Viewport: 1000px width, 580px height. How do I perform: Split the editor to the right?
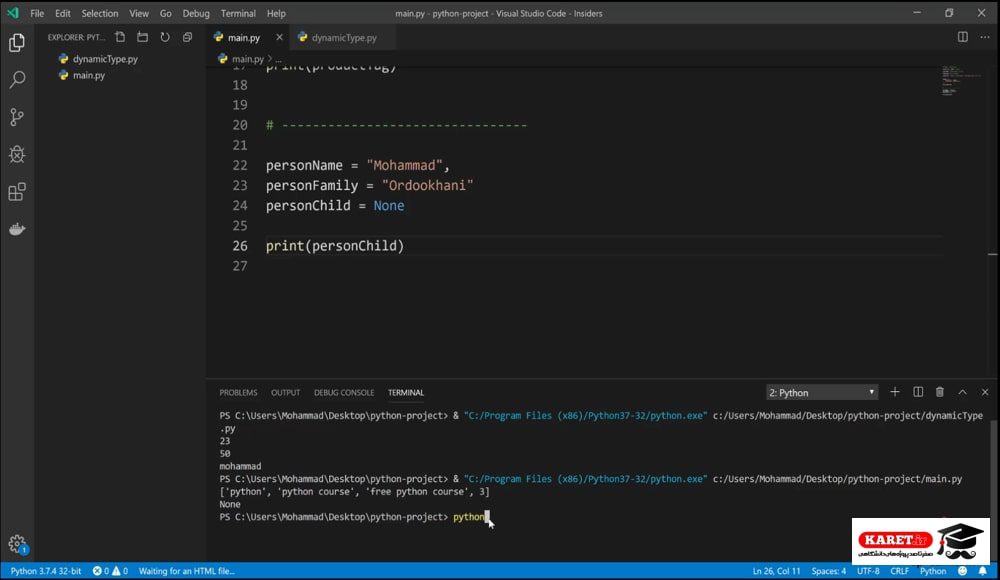coord(962,37)
